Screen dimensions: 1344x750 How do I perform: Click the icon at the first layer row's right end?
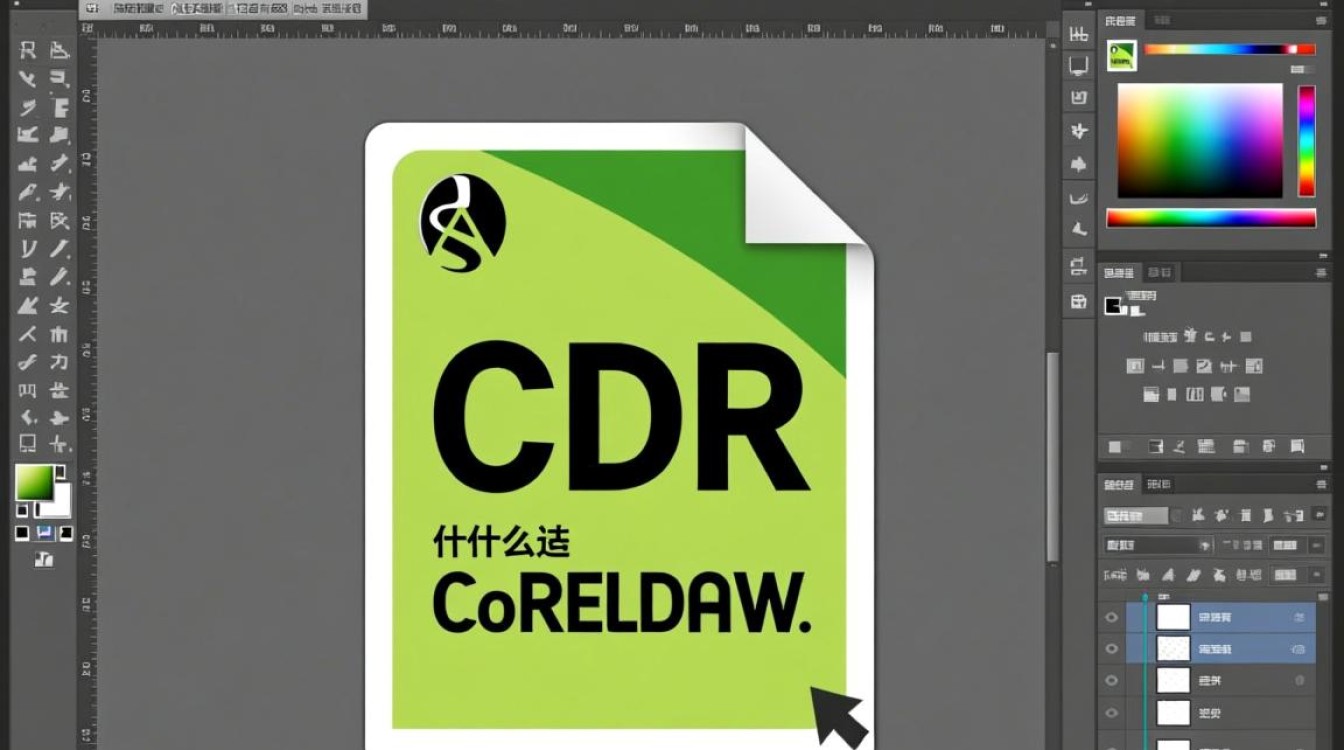click(x=1299, y=618)
